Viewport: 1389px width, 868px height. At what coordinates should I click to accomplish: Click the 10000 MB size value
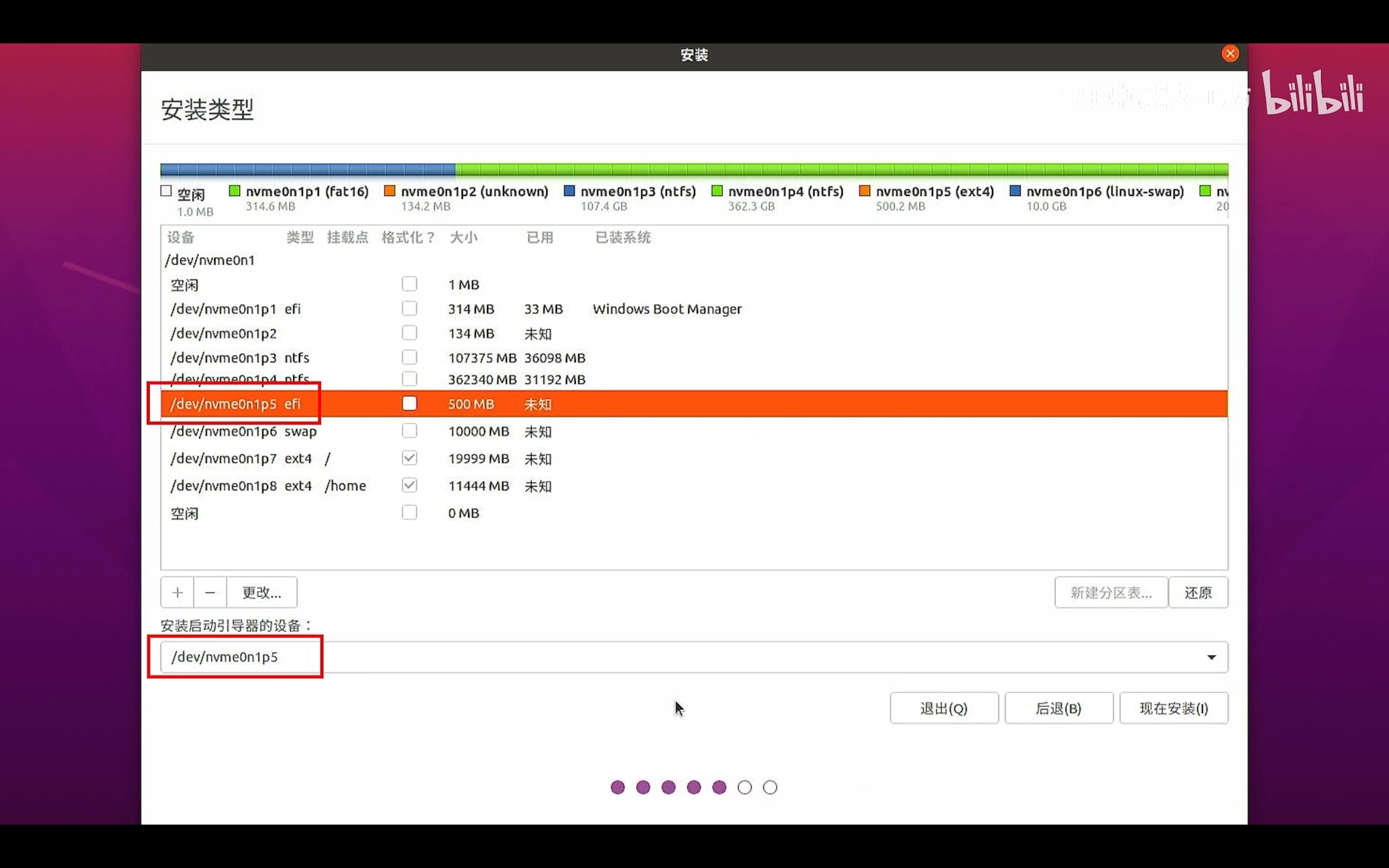point(479,432)
